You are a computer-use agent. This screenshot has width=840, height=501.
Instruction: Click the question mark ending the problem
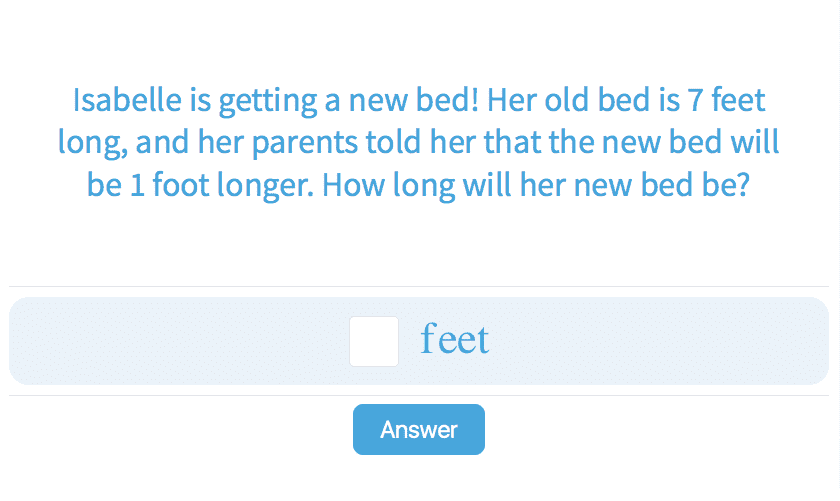(742, 186)
